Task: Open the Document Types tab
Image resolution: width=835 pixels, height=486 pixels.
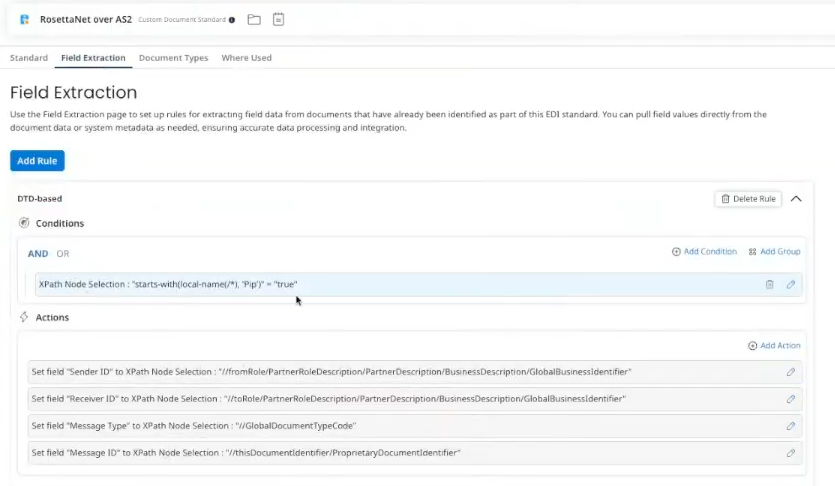Action: [174, 57]
